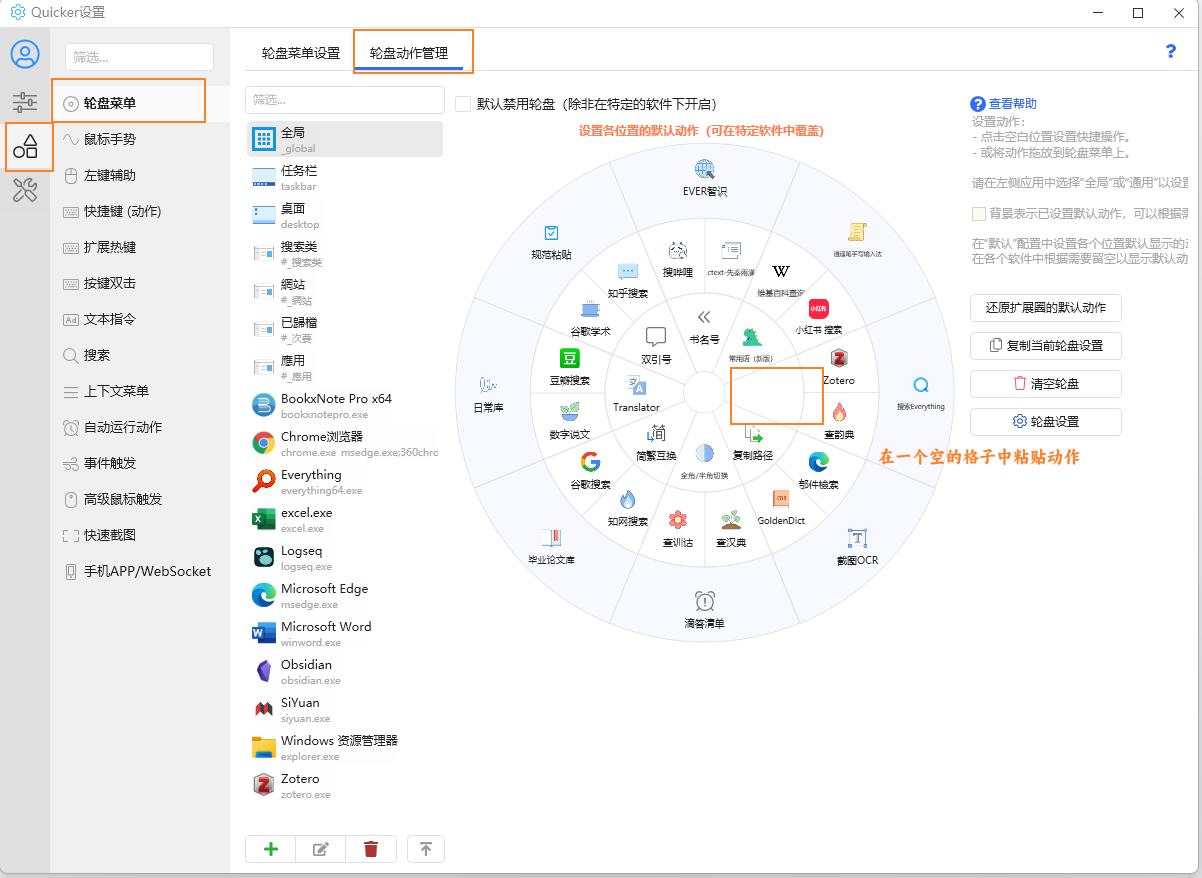
Task: Select Logseq in the app list
Action: pyautogui.click(x=345, y=557)
